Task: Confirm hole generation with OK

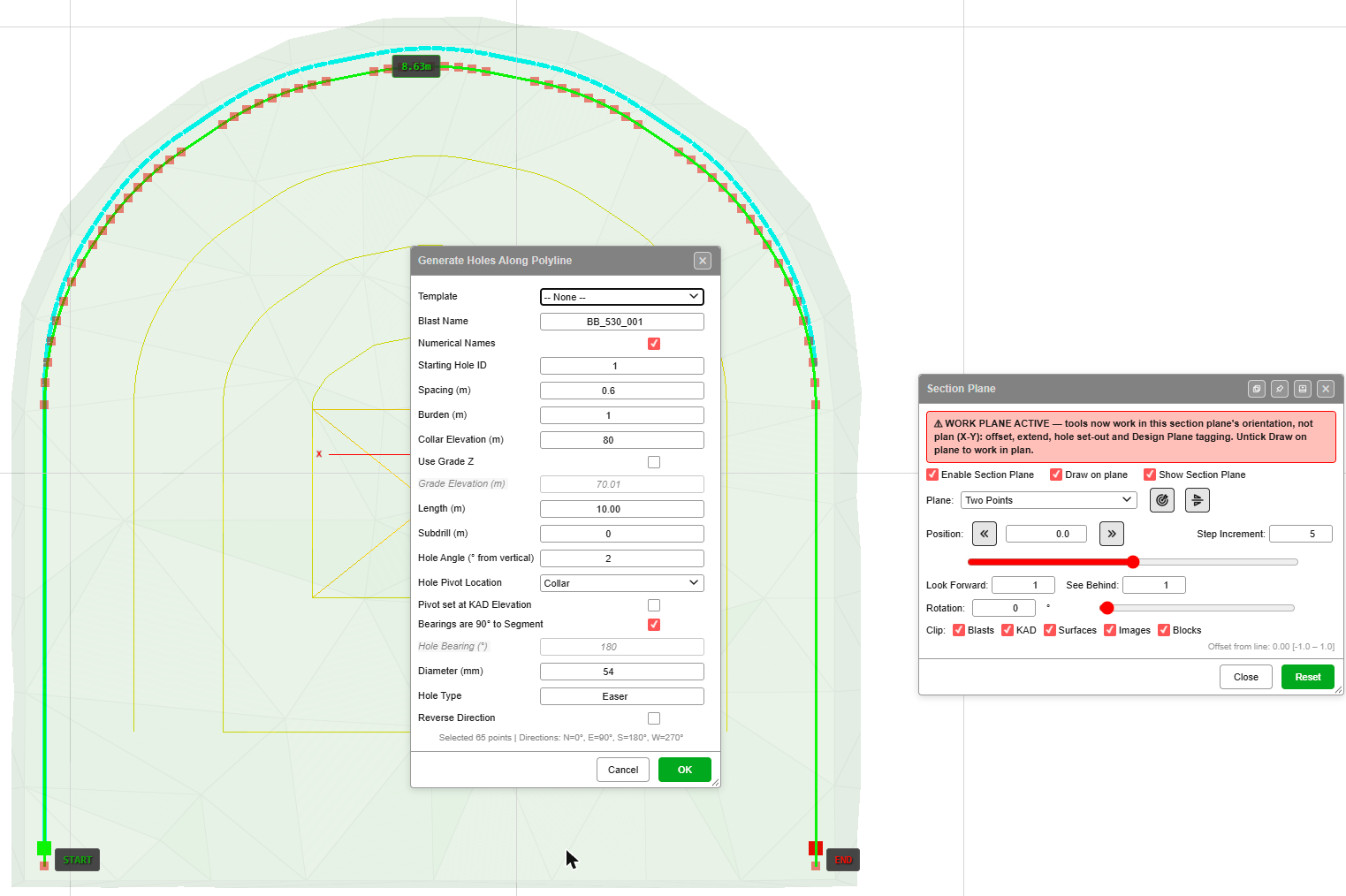Action: 685,770
